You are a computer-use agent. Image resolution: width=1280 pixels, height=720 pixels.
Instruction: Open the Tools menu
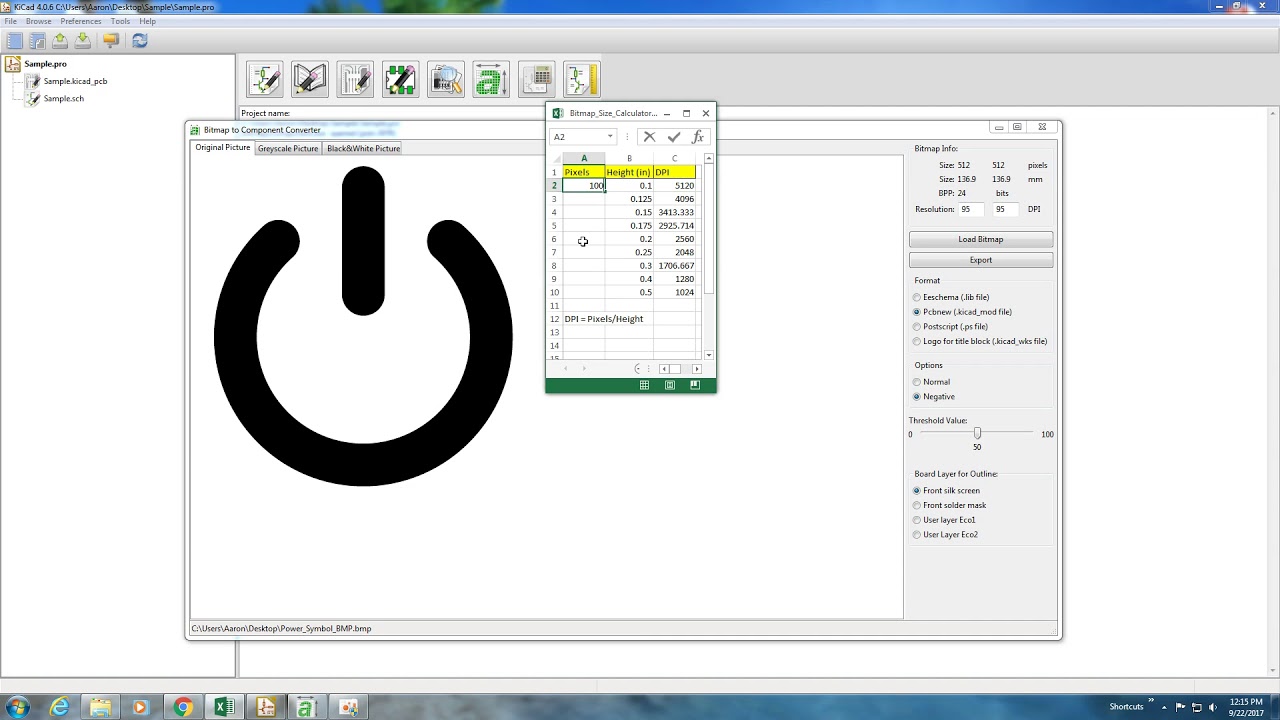(120, 21)
